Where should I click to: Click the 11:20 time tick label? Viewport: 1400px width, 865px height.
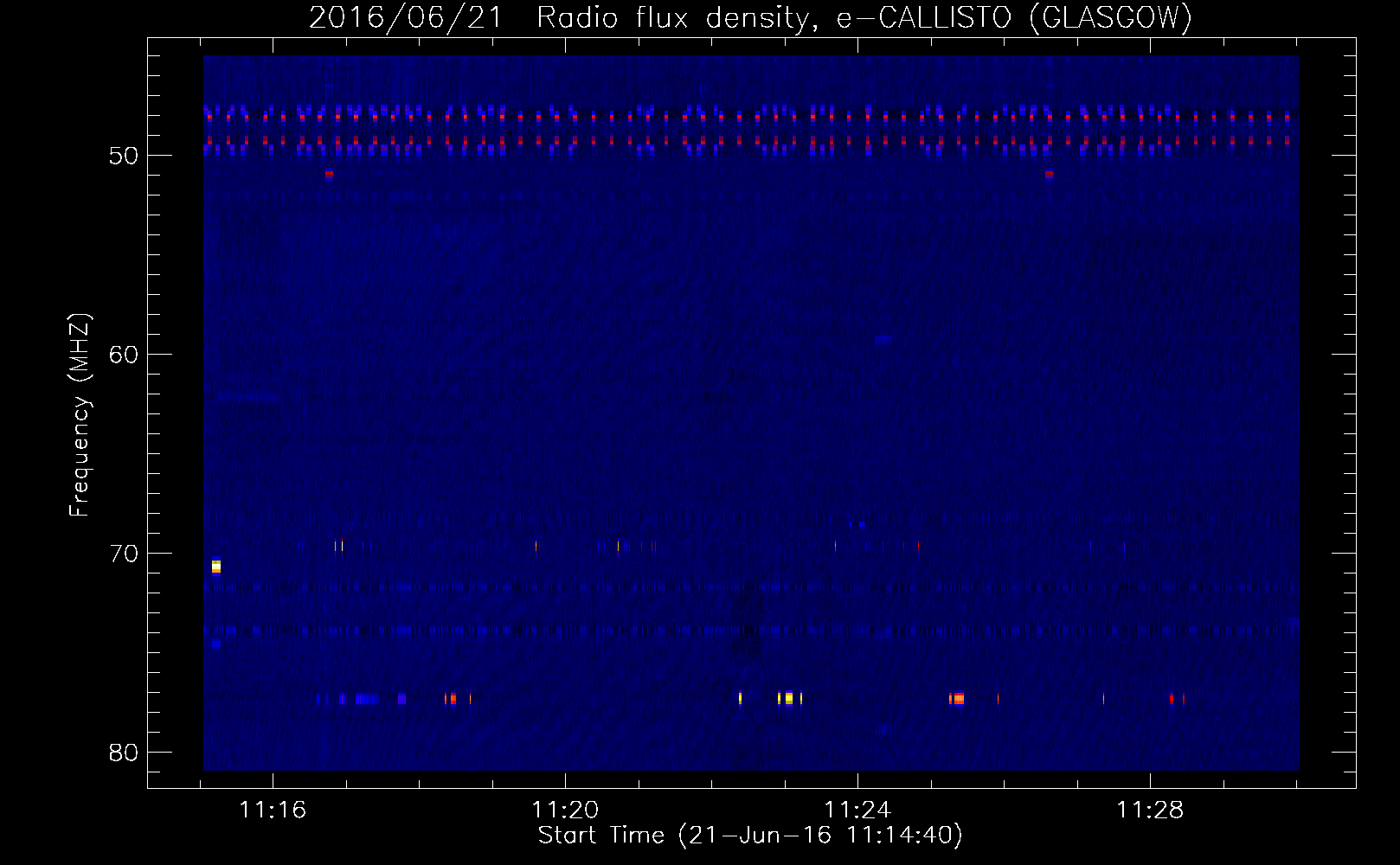[x=565, y=811]
